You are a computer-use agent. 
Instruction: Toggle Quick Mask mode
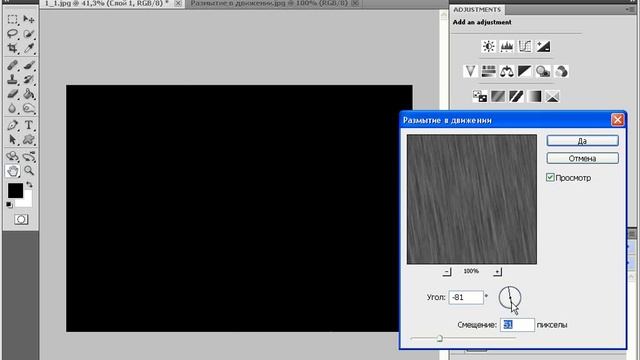click(21, 220)
